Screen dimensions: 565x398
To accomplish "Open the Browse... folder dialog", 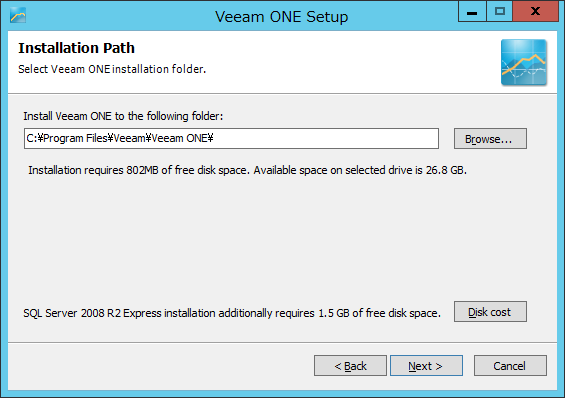I will pos(490,139).
